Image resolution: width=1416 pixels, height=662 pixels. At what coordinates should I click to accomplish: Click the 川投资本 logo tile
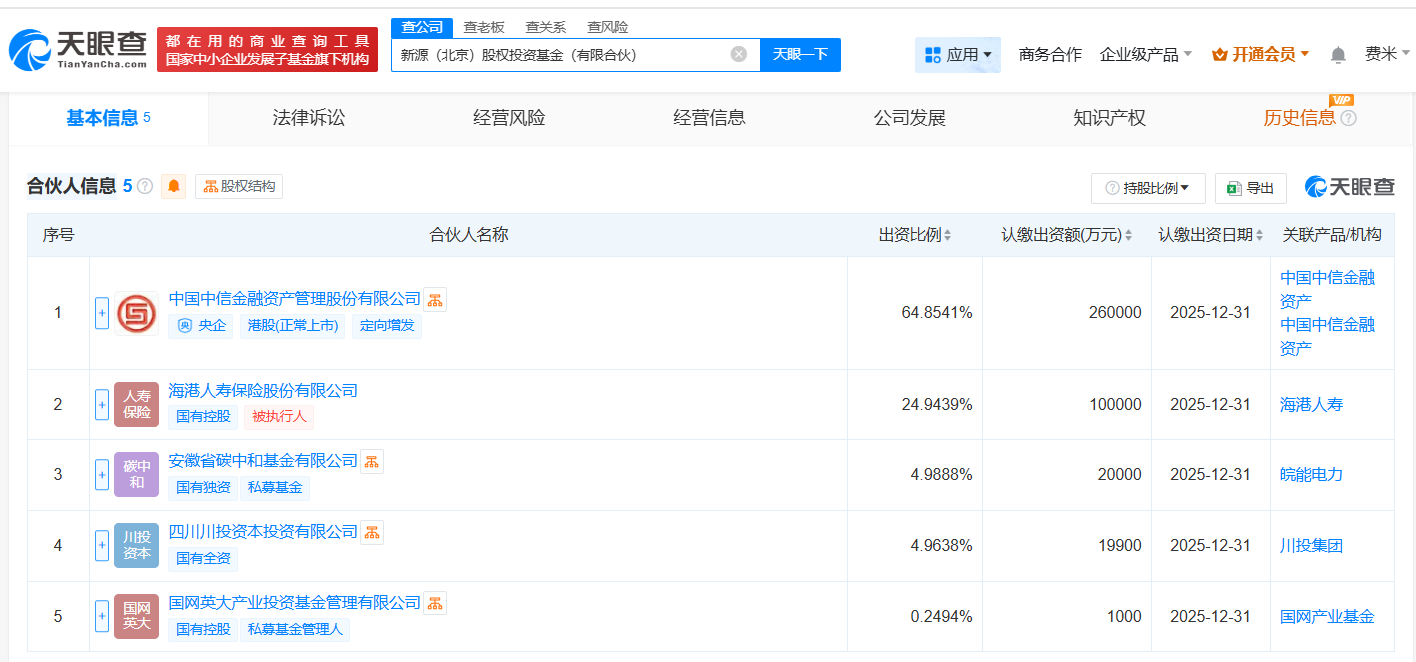(x=137, y=546)
